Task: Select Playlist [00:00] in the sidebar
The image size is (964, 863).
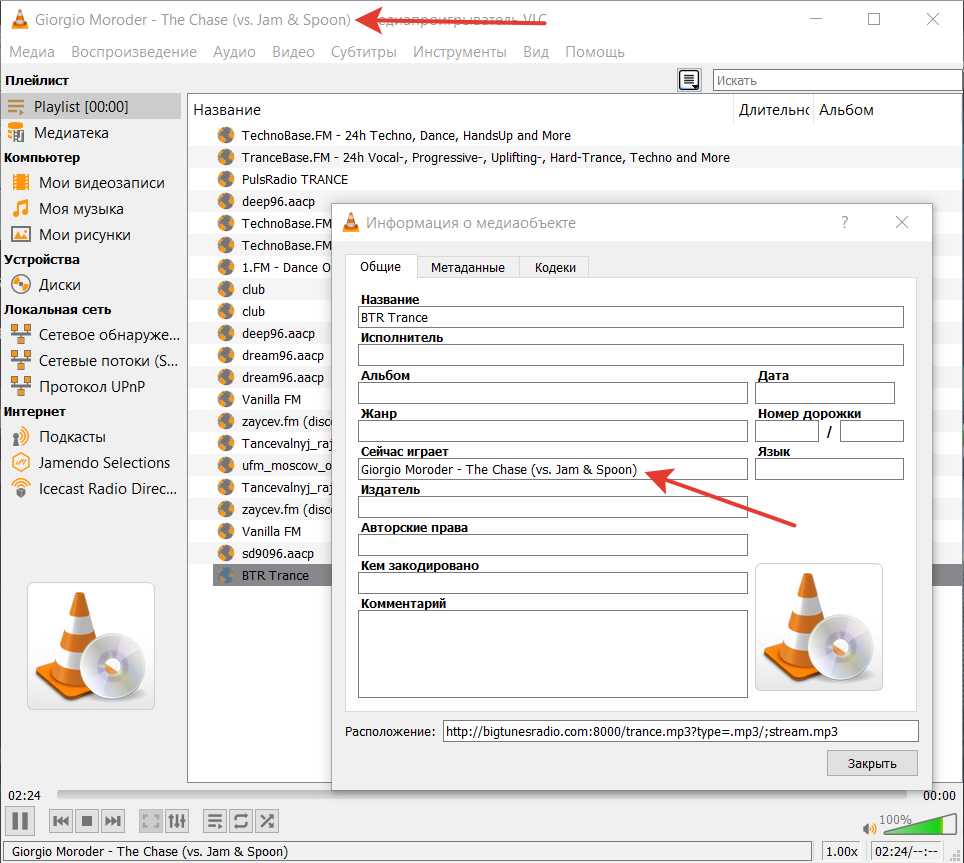Action: pos(91,106)
